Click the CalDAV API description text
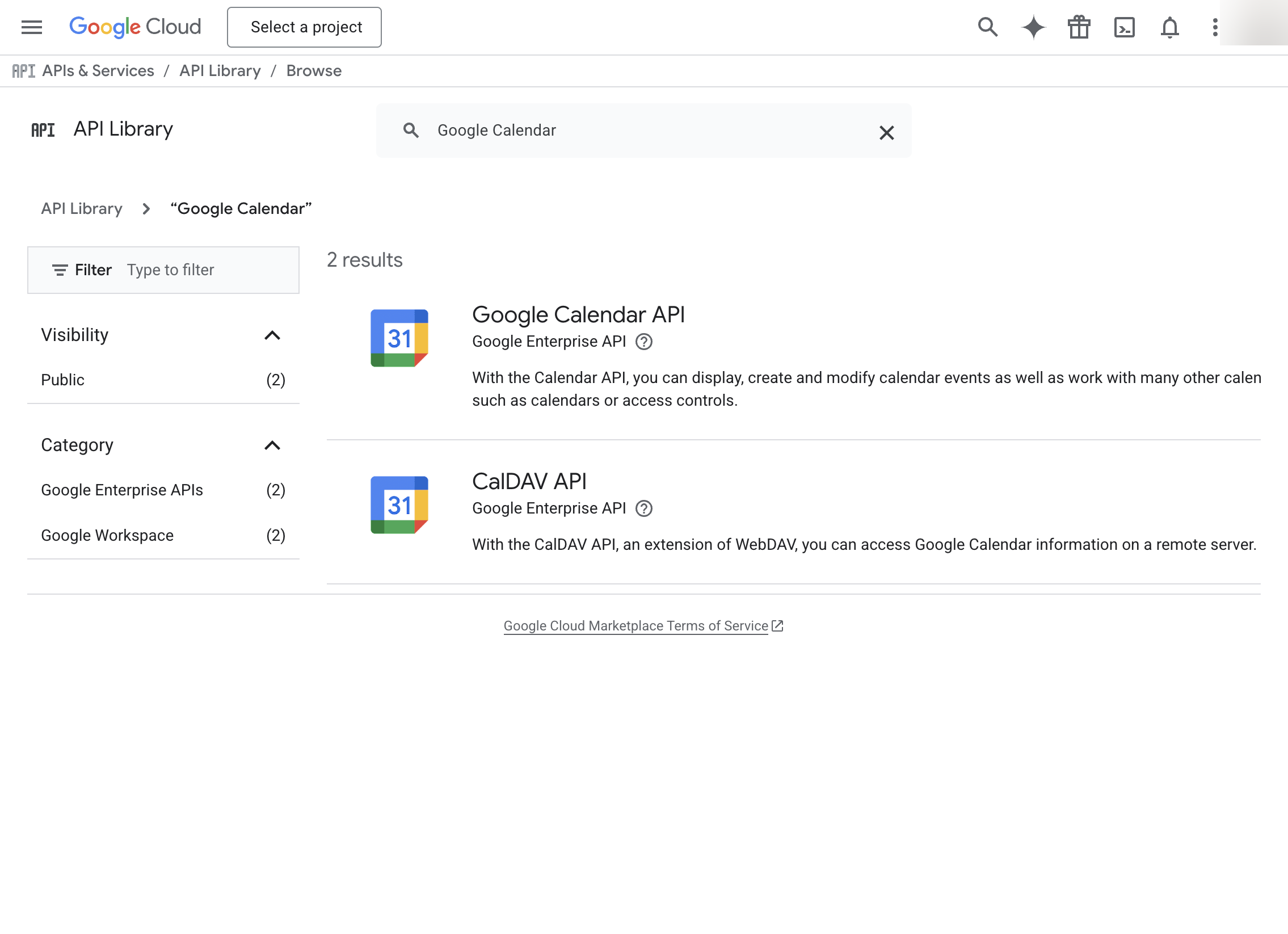Image resolution: width=1288 pixels, height=934 pixels. [x=864, y=545]
